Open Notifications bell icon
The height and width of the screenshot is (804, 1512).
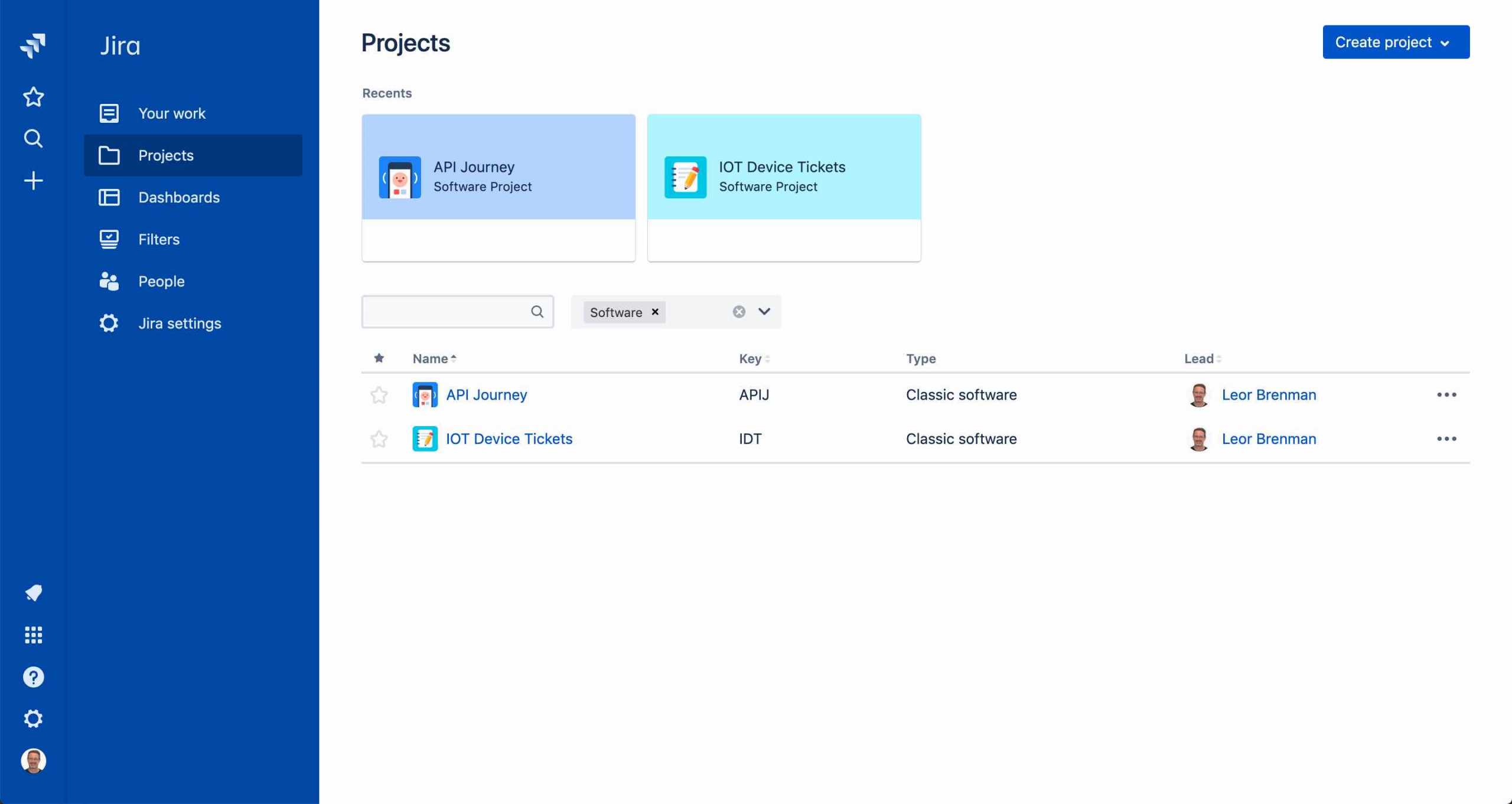coord(33,593)
